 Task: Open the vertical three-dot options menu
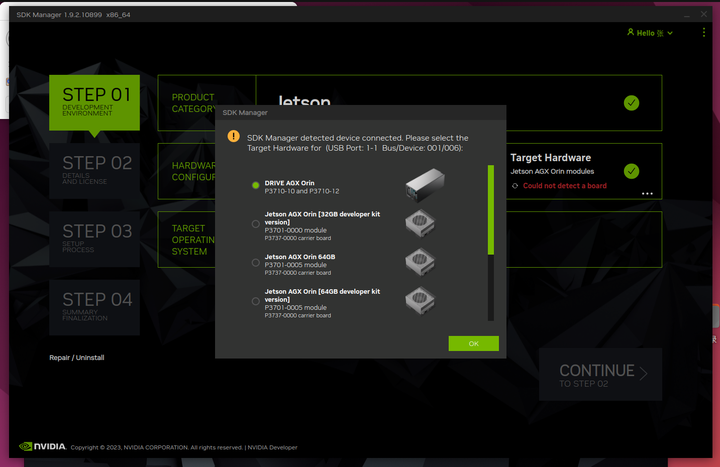[703, 33]
